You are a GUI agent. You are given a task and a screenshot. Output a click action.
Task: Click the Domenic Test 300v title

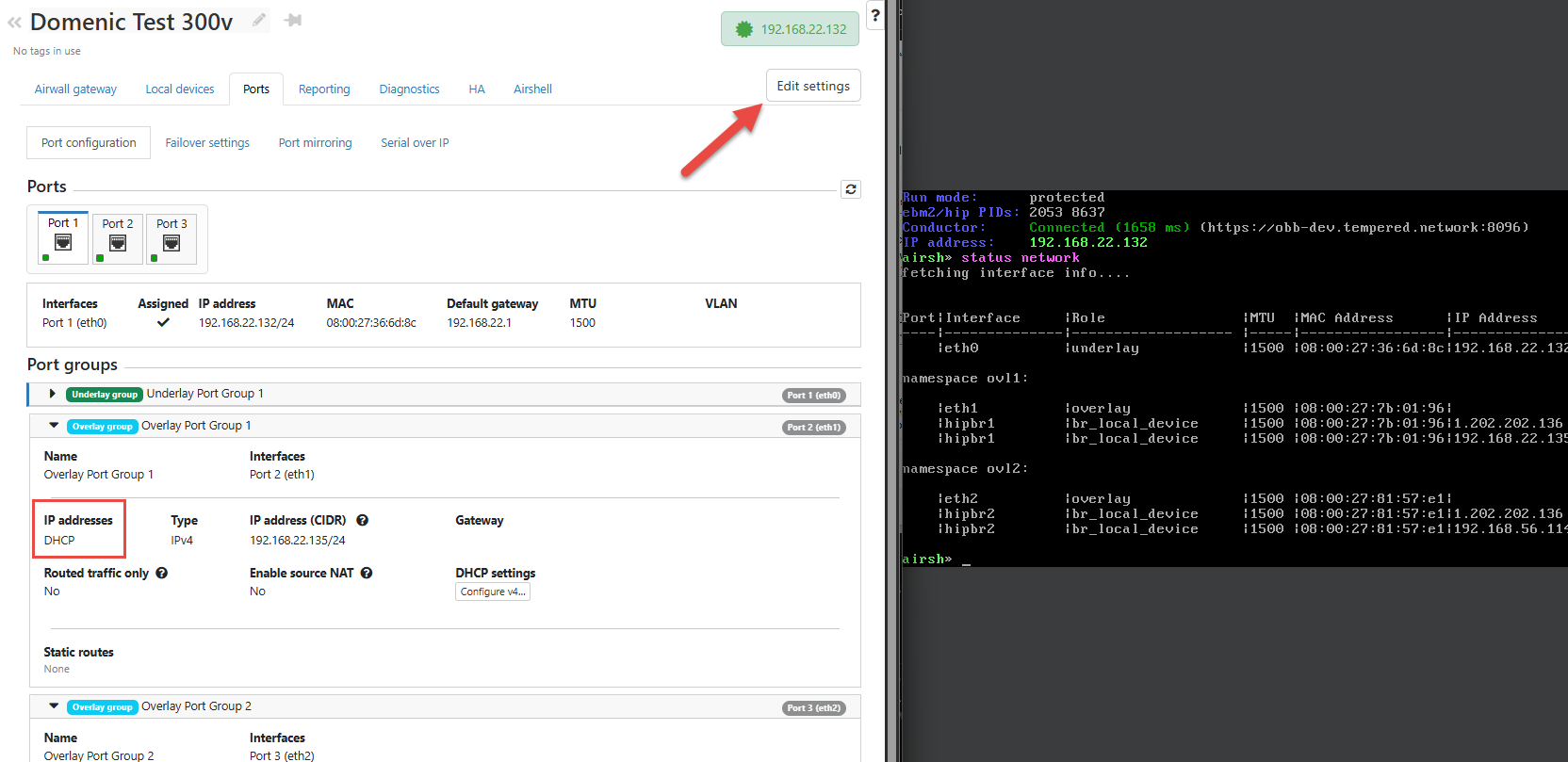132,23
